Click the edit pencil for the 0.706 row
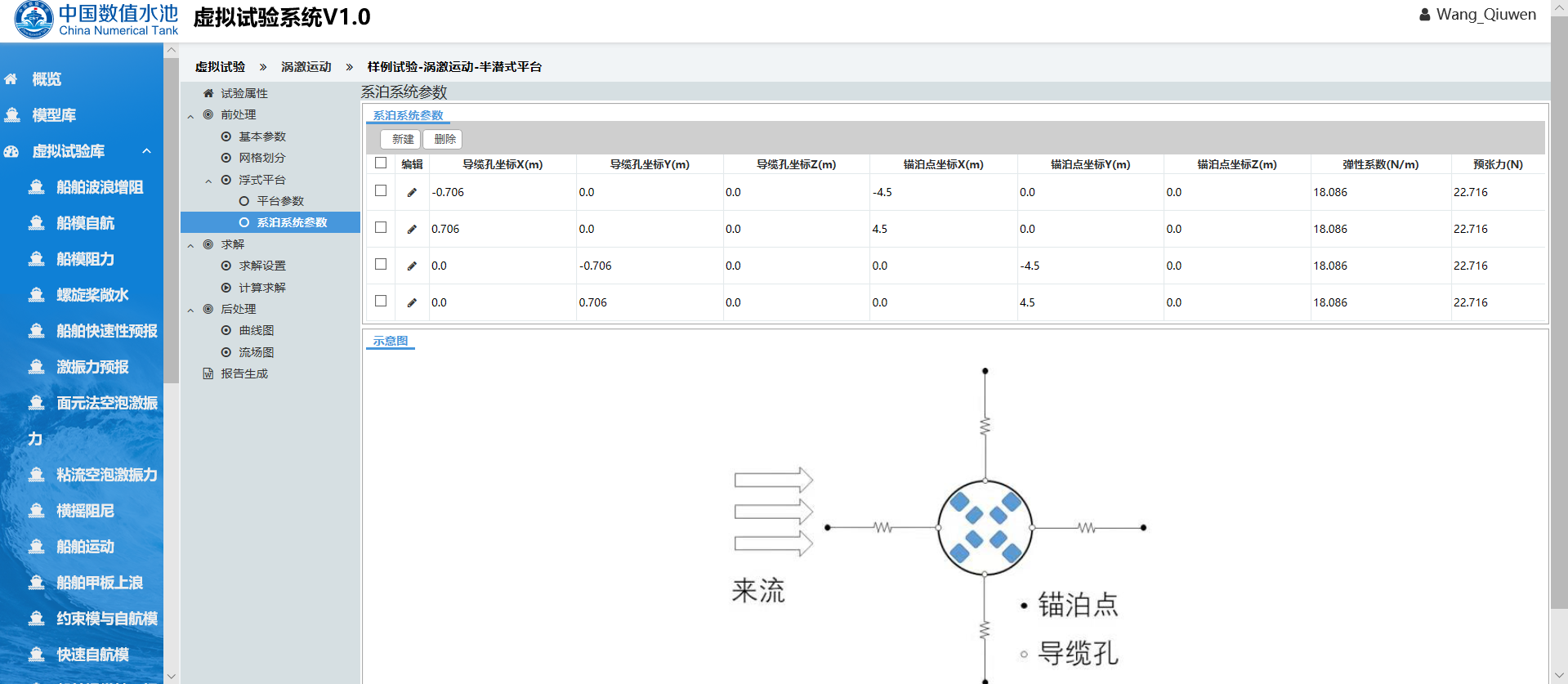Image resolution: width=1568 pixels, height=684 pixels. click(412, 230)
